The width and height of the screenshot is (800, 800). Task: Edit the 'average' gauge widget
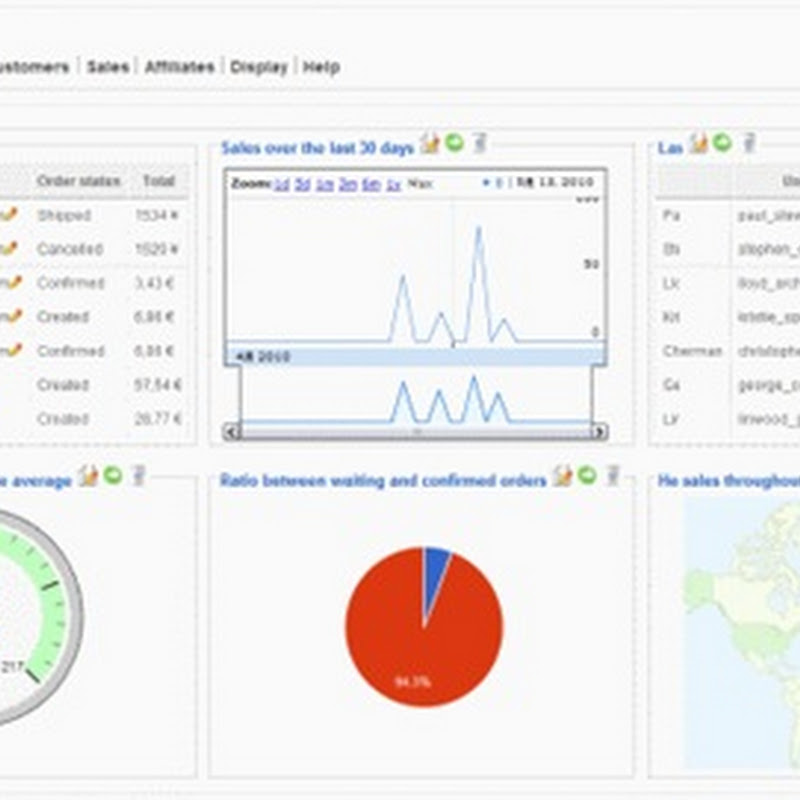[88, 476]
